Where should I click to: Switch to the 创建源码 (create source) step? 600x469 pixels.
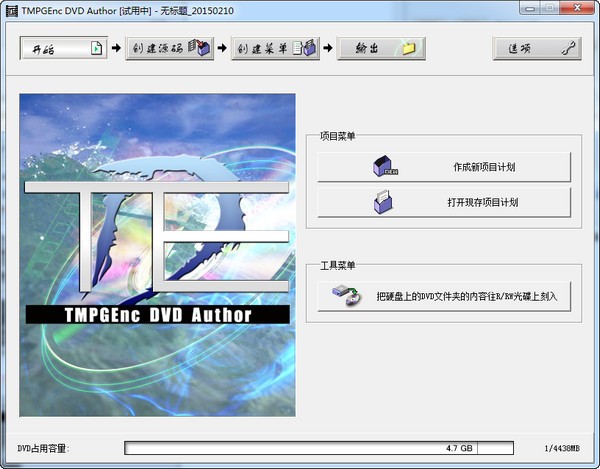click(170, 49)
